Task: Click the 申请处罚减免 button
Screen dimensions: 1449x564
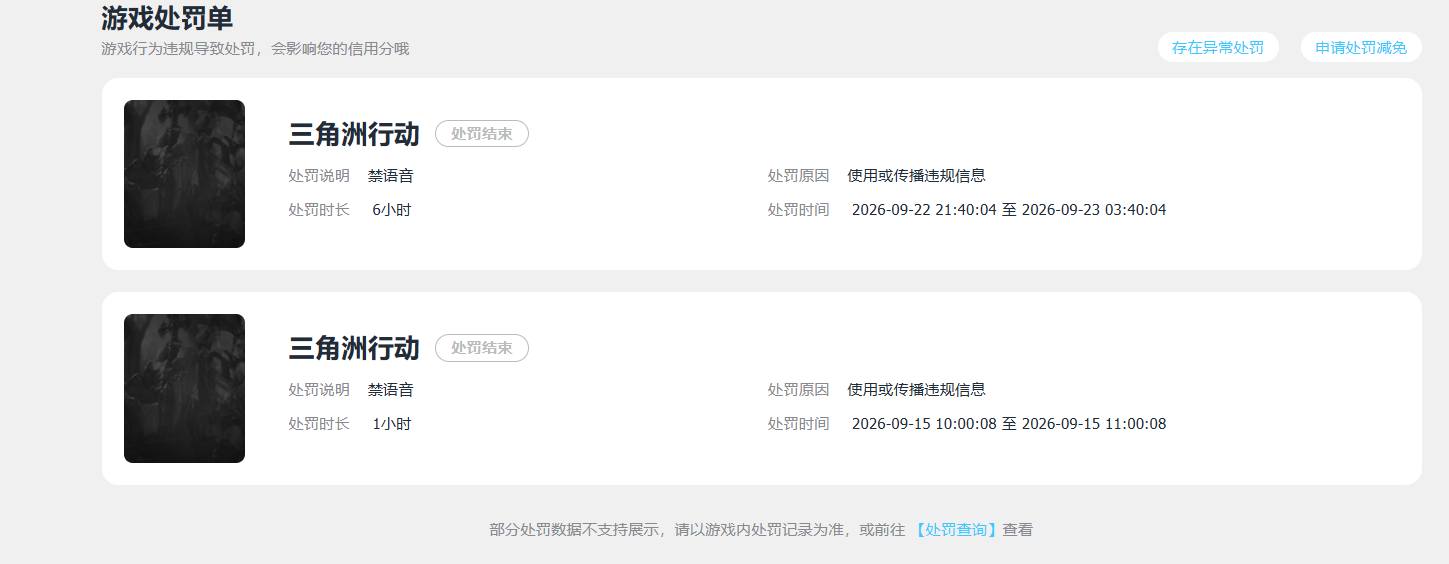Action: point(1360,47)
